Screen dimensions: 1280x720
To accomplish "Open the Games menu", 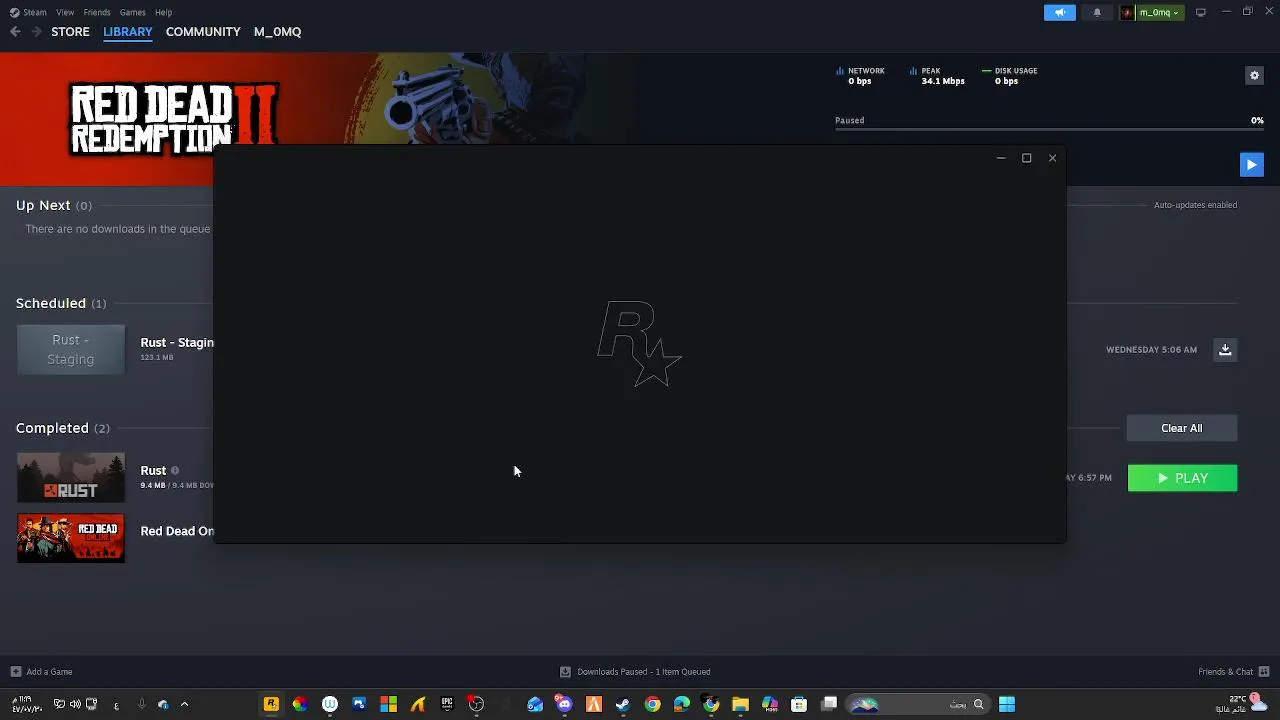I will click(x=133, y=12).
